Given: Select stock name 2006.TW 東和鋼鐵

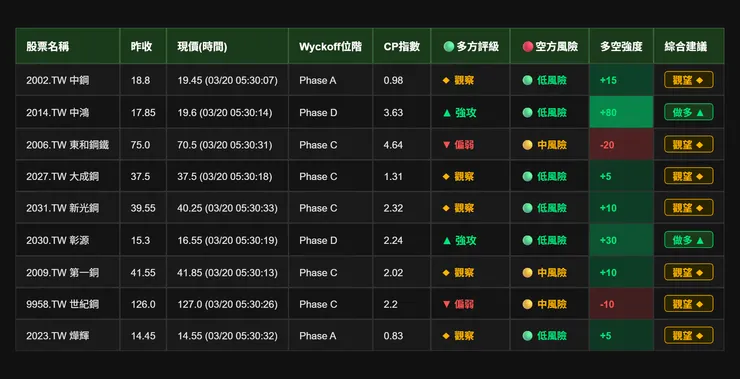Looking at the screenshot, I should click(67, 144).
